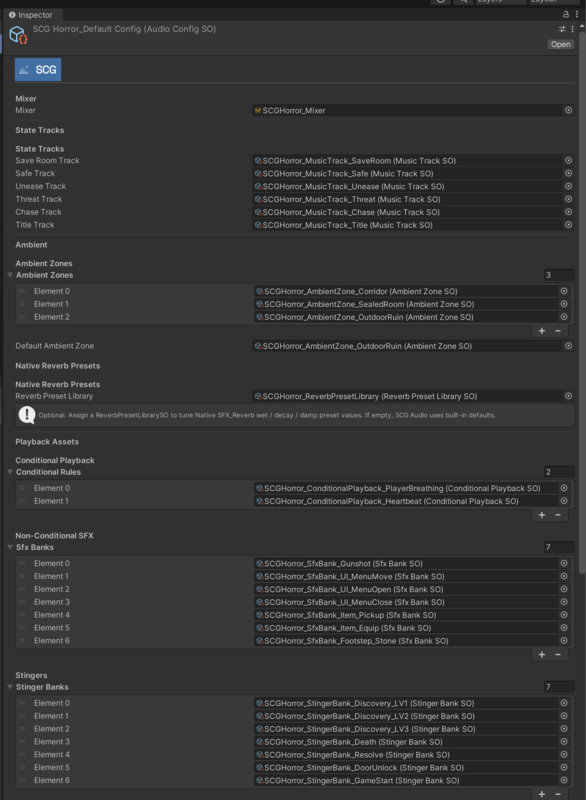This screenshot has width=586, height=800.
Task: Open object picker for StingerBank_Death element
Action: click(564, 741)
